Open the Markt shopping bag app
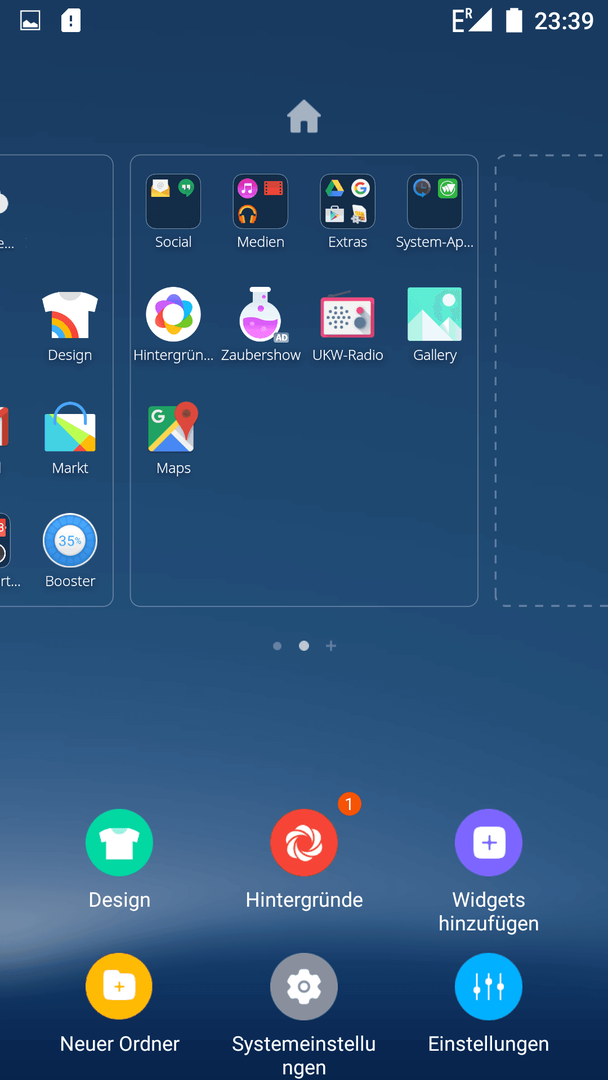Image resolution: width=608 pixels, height=1080 pixels. click(x=70, y=427)
